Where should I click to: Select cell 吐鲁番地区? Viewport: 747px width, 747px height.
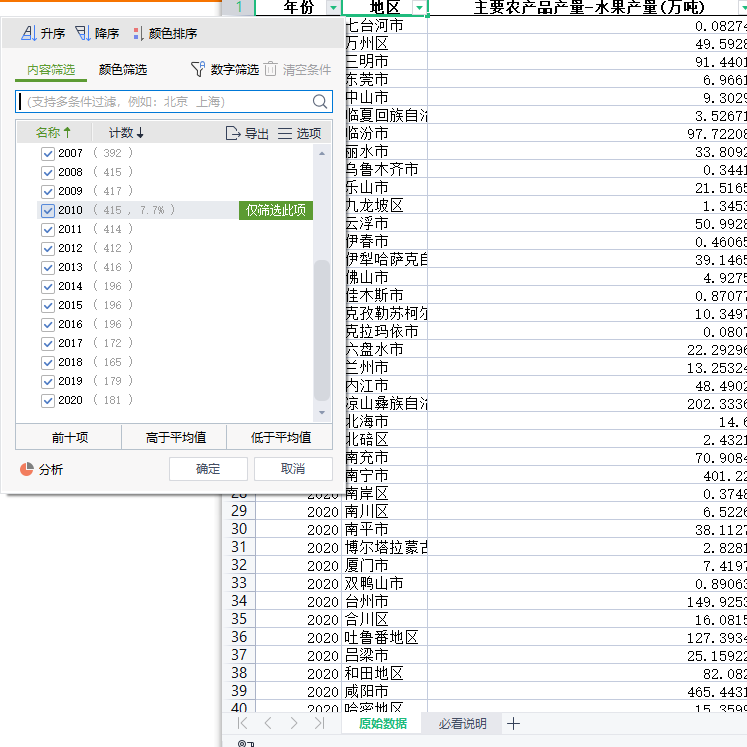[x=384, y=637]
